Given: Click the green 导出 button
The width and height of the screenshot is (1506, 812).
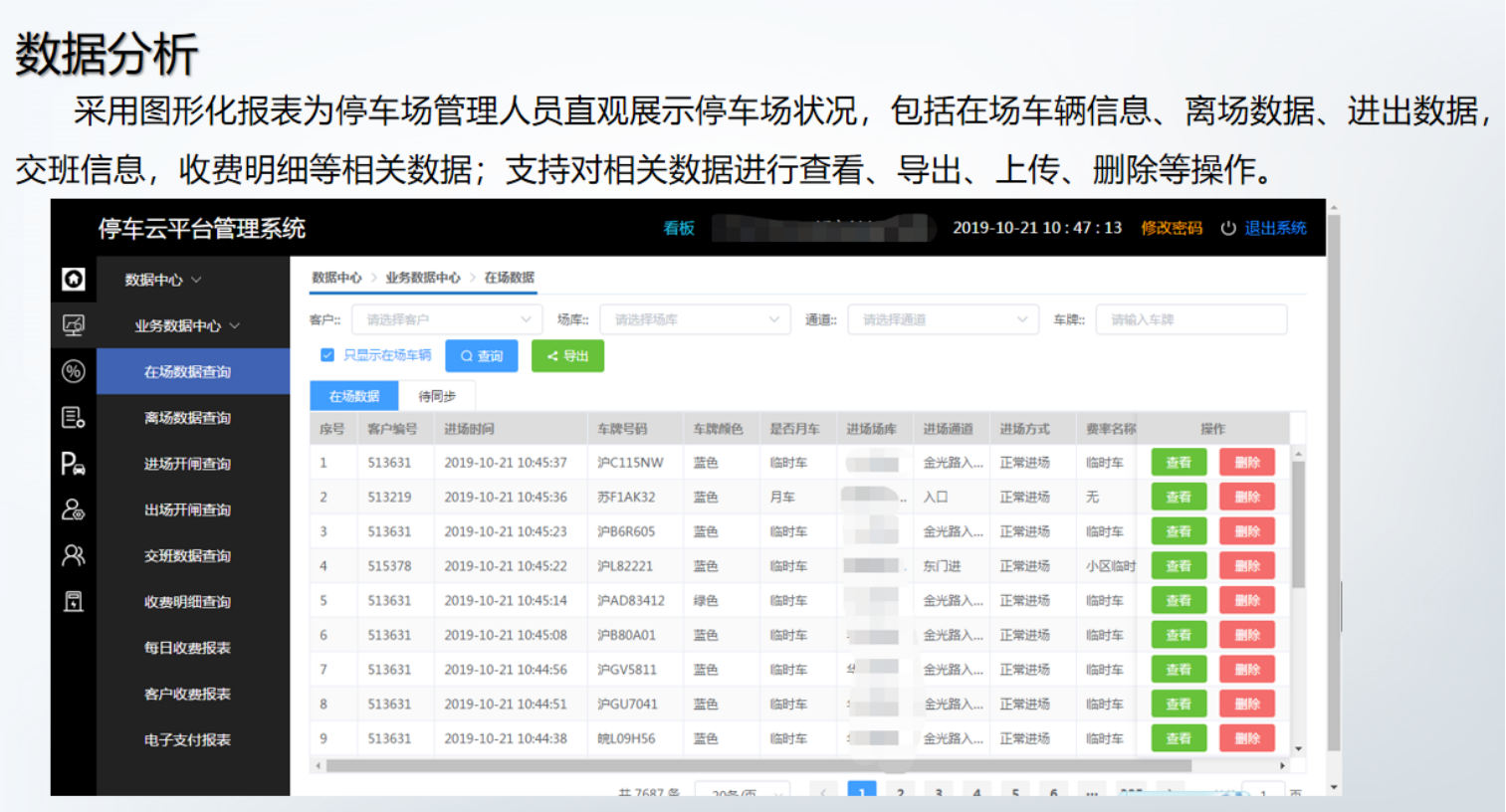Looking at the screenshot, I should coord(567,356).
